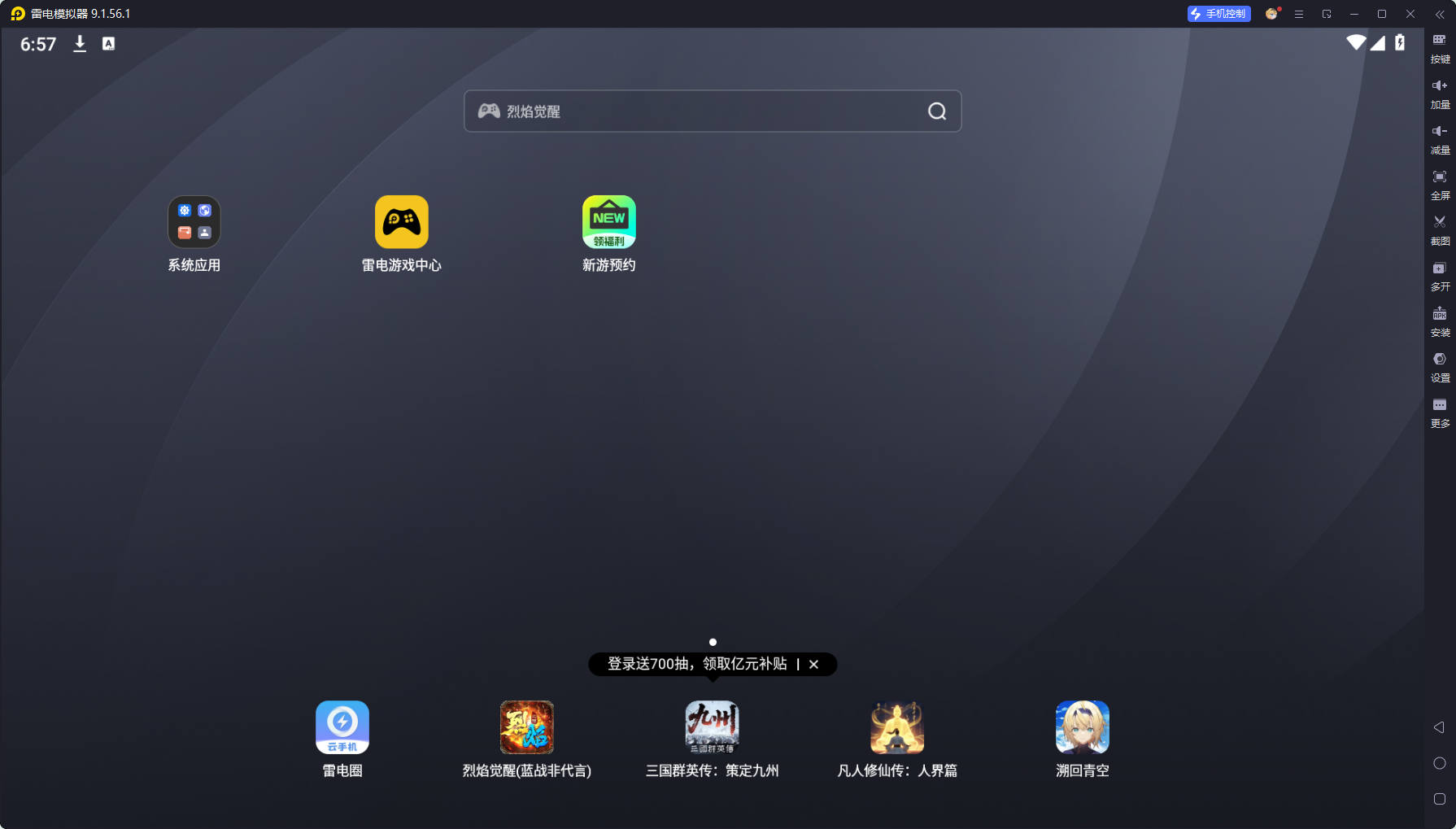
Task: Show 更多 more sidebar tools
Action: (1440, 412)
